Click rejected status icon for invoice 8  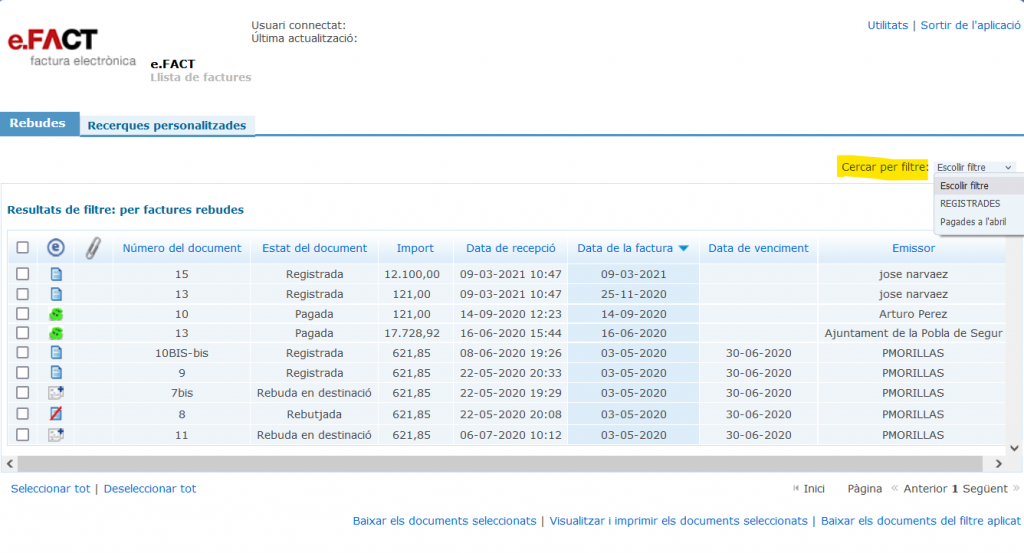click(x=56, y=414)
